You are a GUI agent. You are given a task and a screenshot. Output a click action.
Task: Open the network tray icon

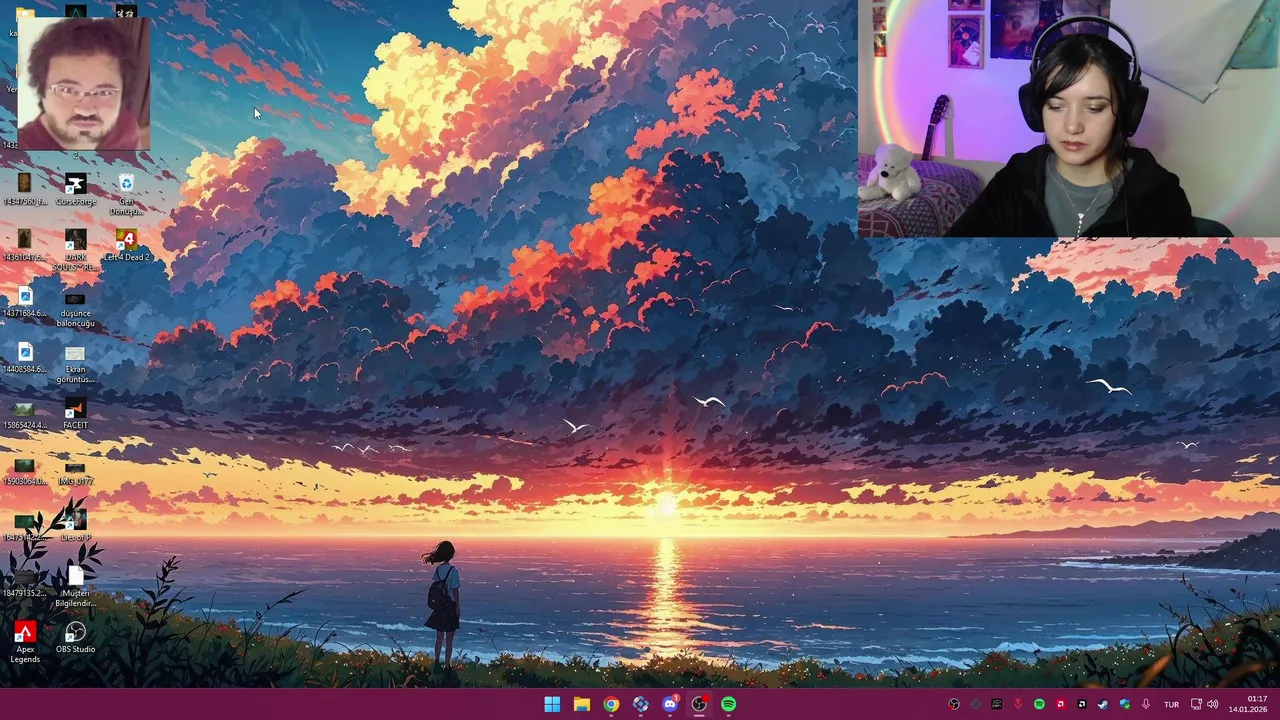point(1196,704)
